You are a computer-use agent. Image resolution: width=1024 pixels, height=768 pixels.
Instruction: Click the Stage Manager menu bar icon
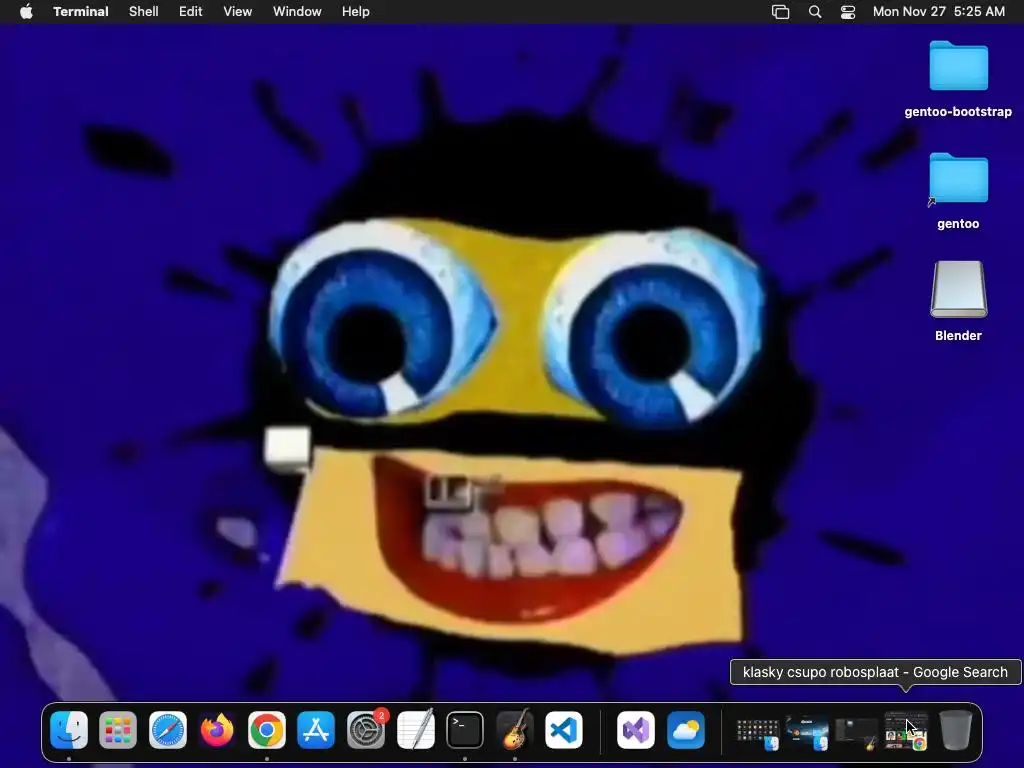click(x=780, y=11)
